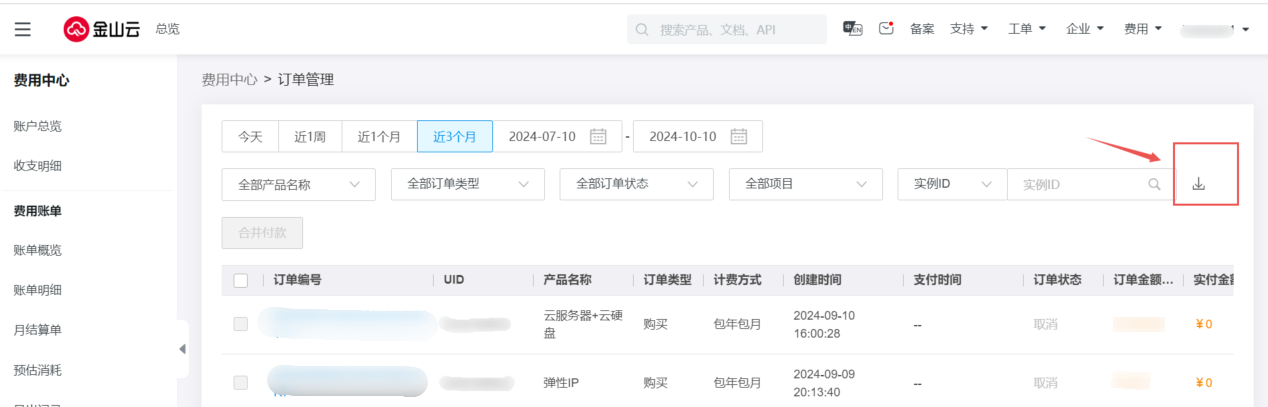Check the 云服务器+云硬盘 order row checkbox
The width and height of the screenshot is (1268, 407).
241,324
